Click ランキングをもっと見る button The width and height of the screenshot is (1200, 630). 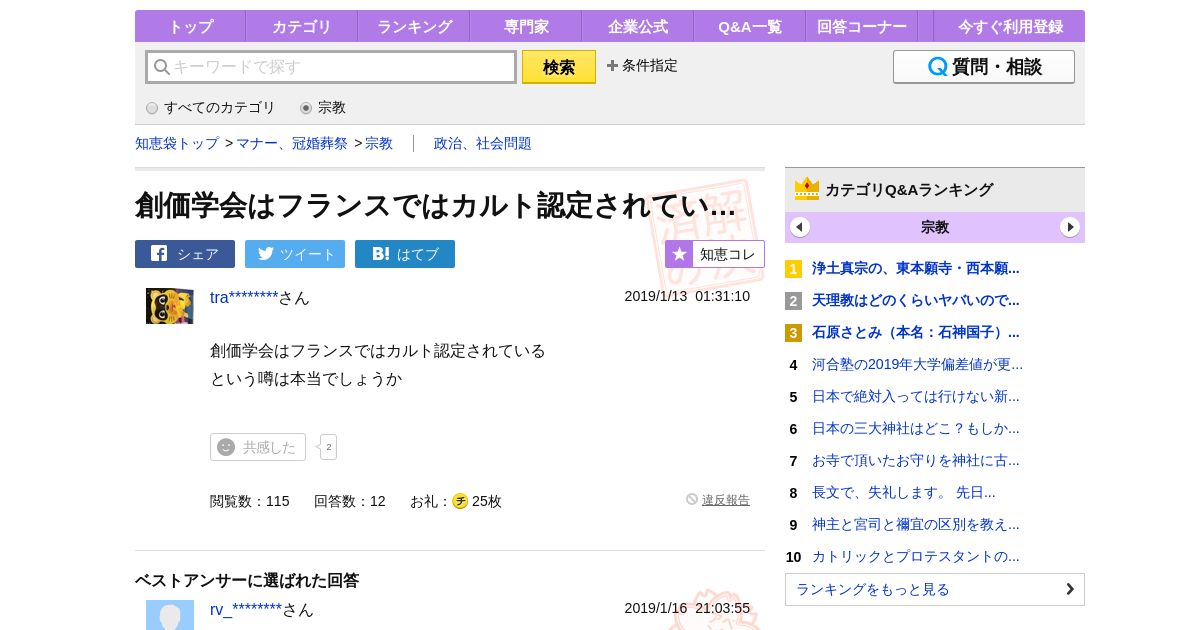(x=935, y=589)
